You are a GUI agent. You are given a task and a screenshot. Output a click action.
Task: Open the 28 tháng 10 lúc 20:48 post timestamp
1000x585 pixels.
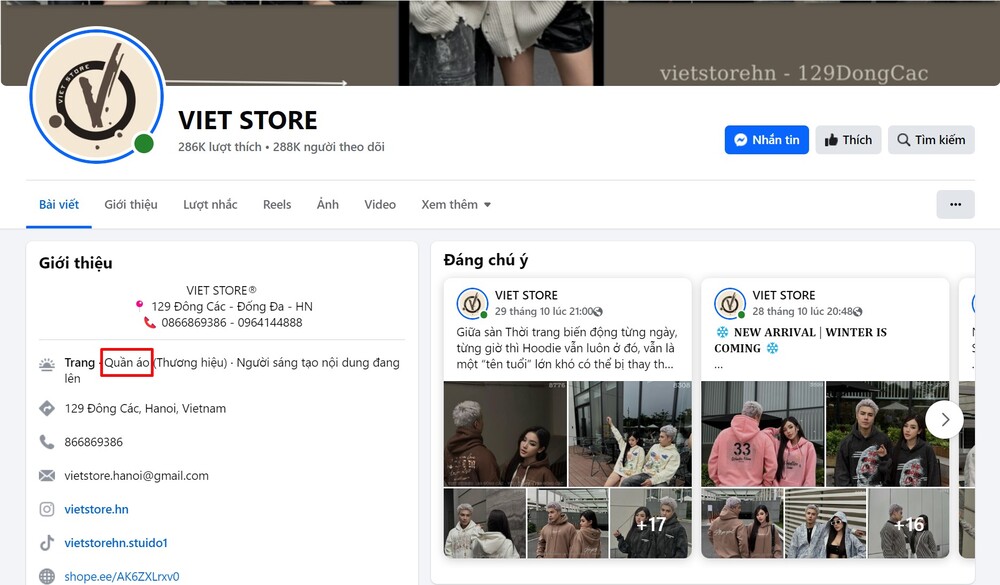tap(802, 311)
